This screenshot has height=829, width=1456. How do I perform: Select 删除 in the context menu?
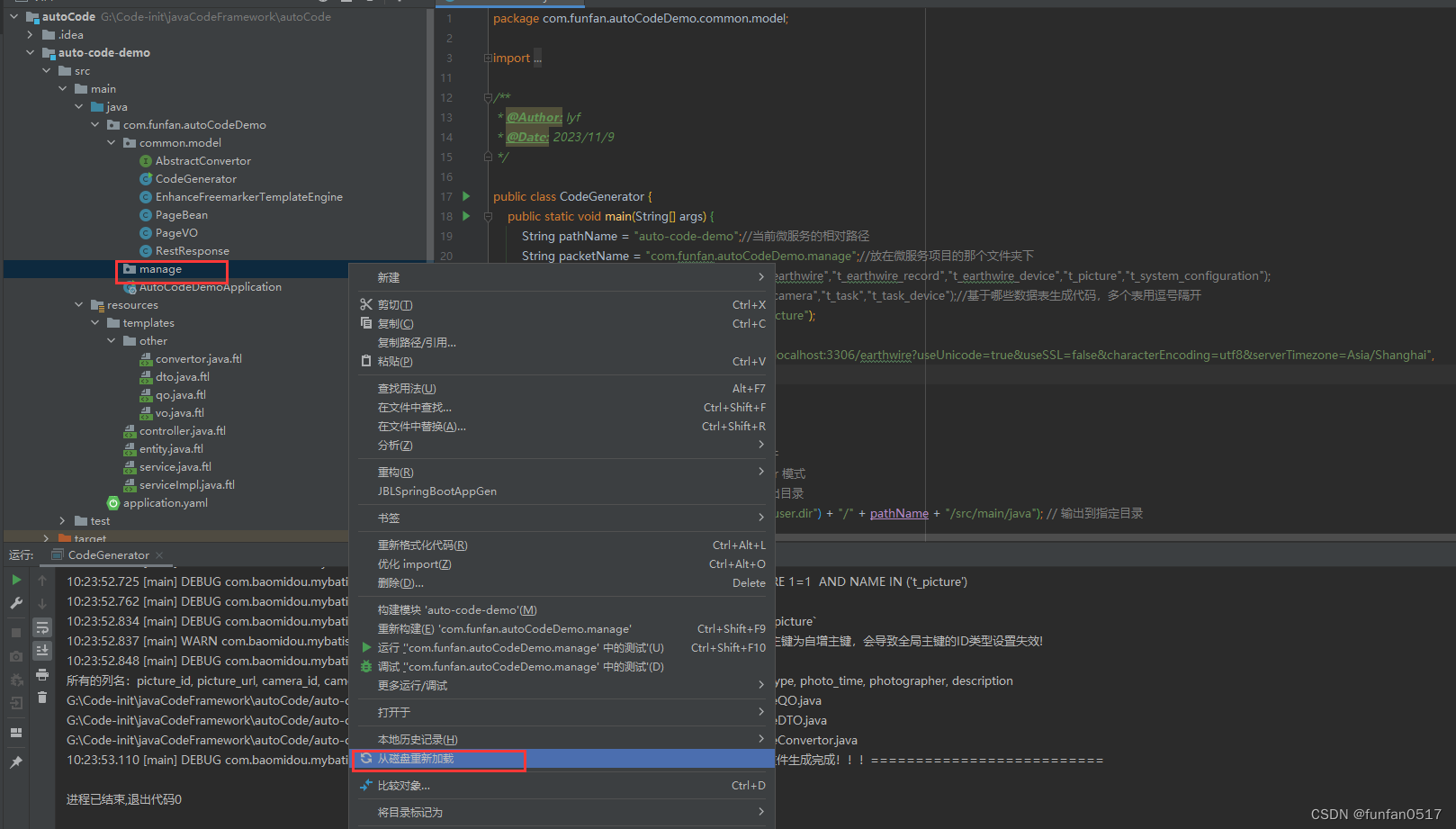click(x=562, y=583)
